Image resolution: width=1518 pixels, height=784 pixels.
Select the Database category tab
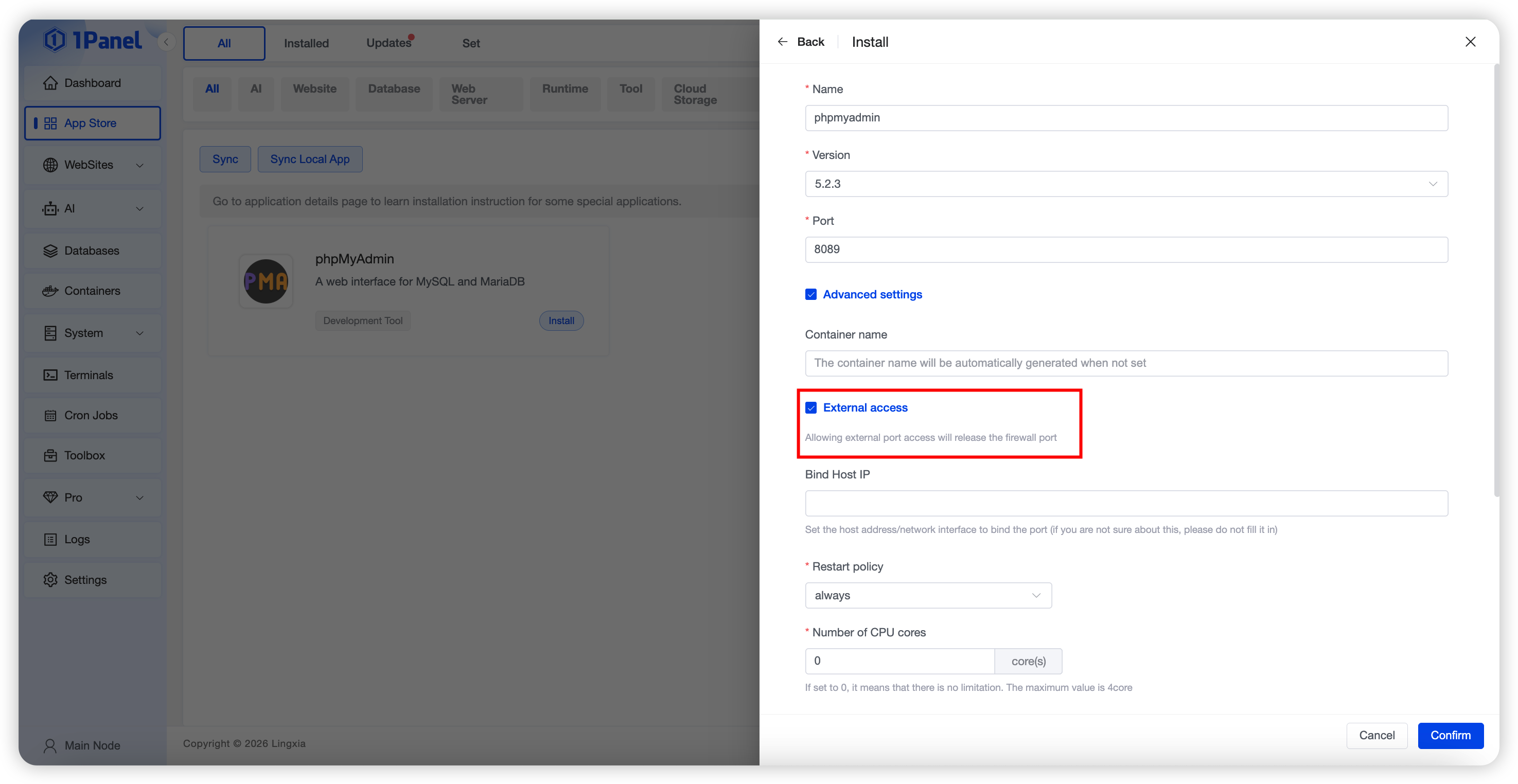point(394,89)
